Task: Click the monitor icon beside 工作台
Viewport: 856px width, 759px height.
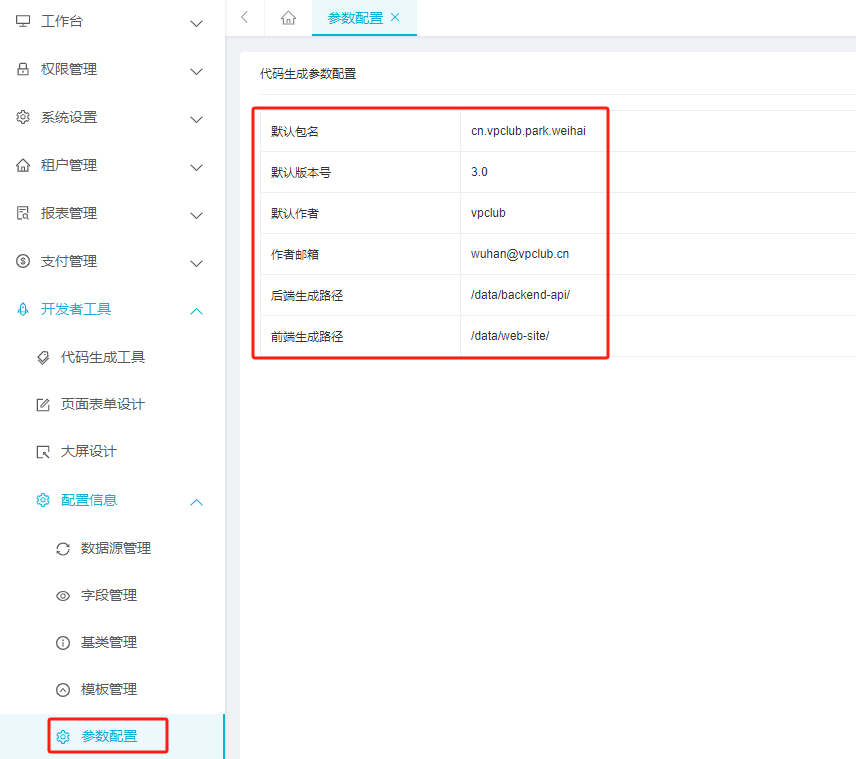Action: point(23,21)
